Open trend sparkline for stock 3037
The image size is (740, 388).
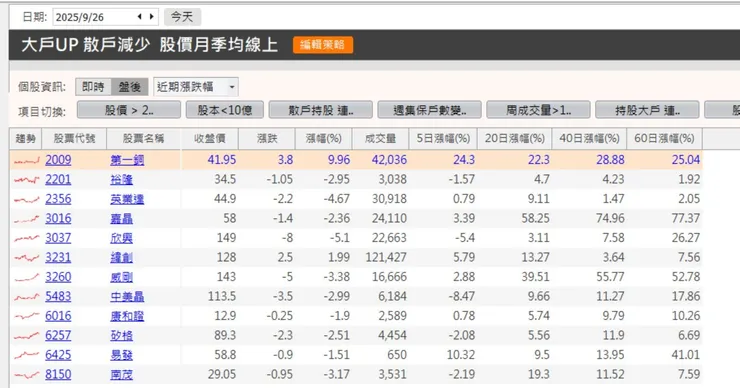(26, 238)
